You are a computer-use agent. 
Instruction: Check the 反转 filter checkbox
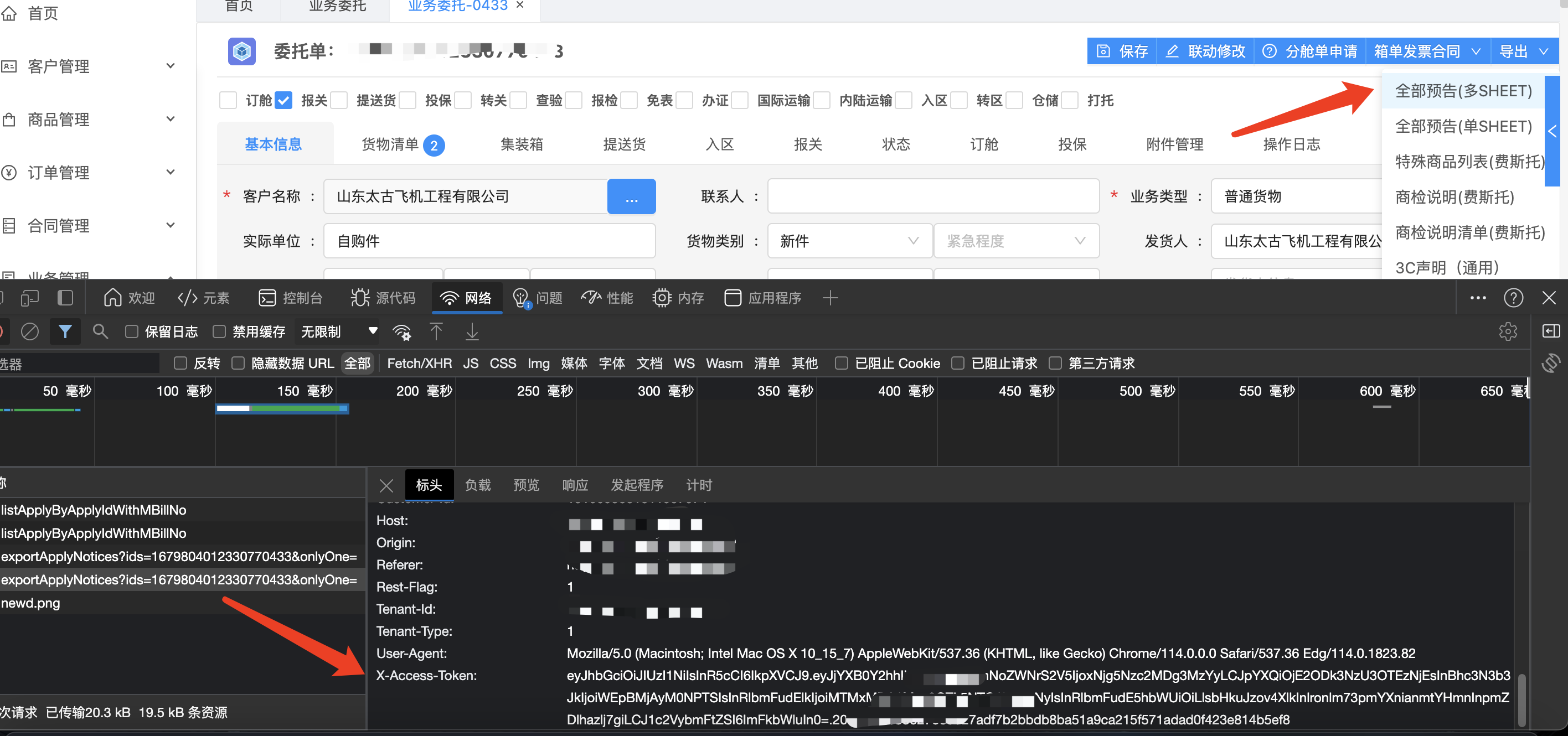point(180,363)
